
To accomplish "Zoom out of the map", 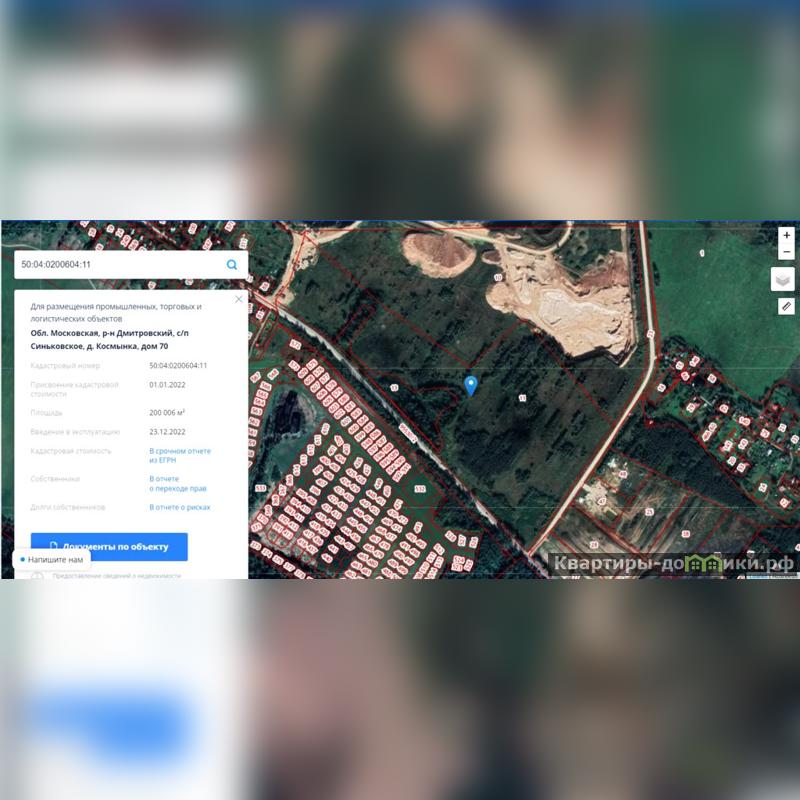I will click(x=787, y=254).
